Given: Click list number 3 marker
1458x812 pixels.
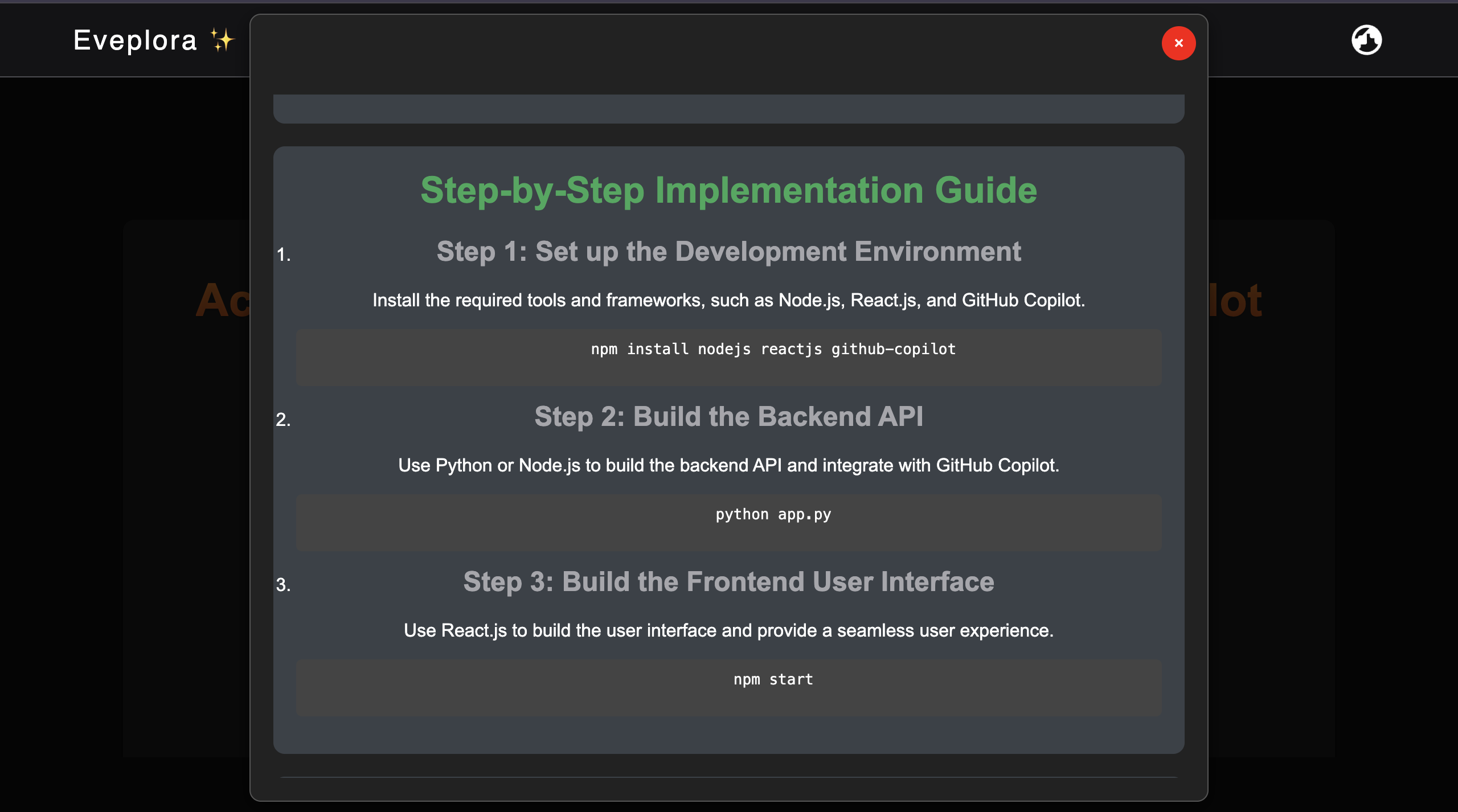Looking at the screenshot, I should [x=283, y=585].
